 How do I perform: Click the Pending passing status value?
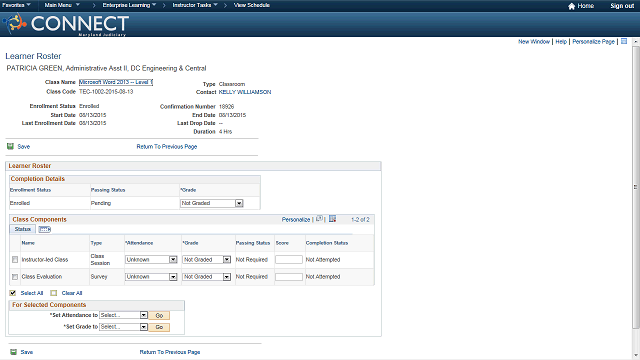click(x=101, y=203)
